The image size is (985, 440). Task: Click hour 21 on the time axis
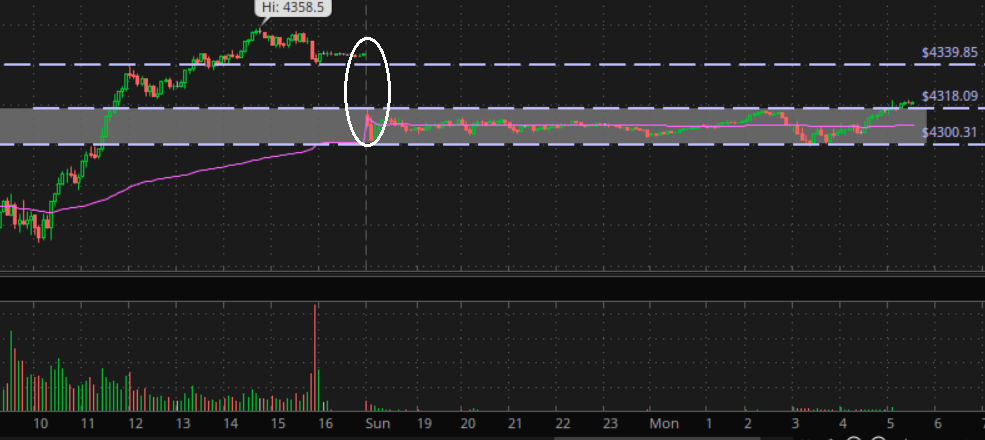tap(514, 423)
